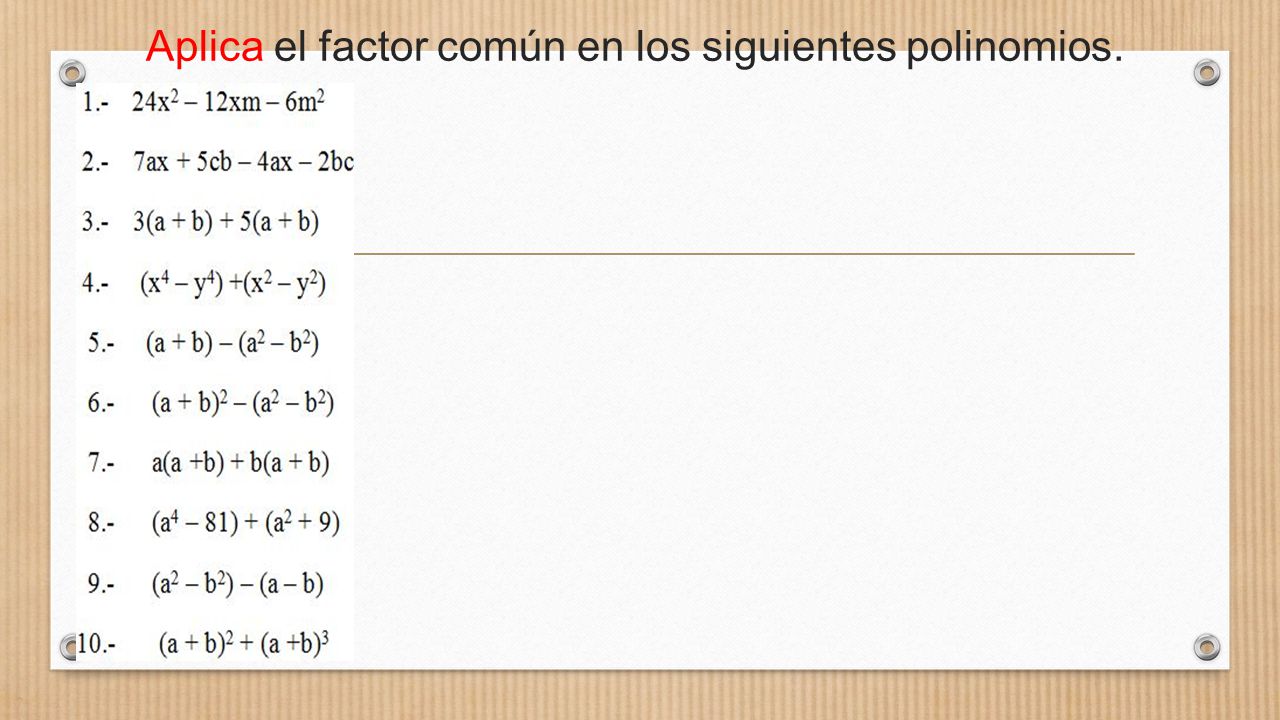The width and height of the screenshot is (1280, 720).
Task: Click the bottom-right screw pin icon
Action: tap(1207, 646)
